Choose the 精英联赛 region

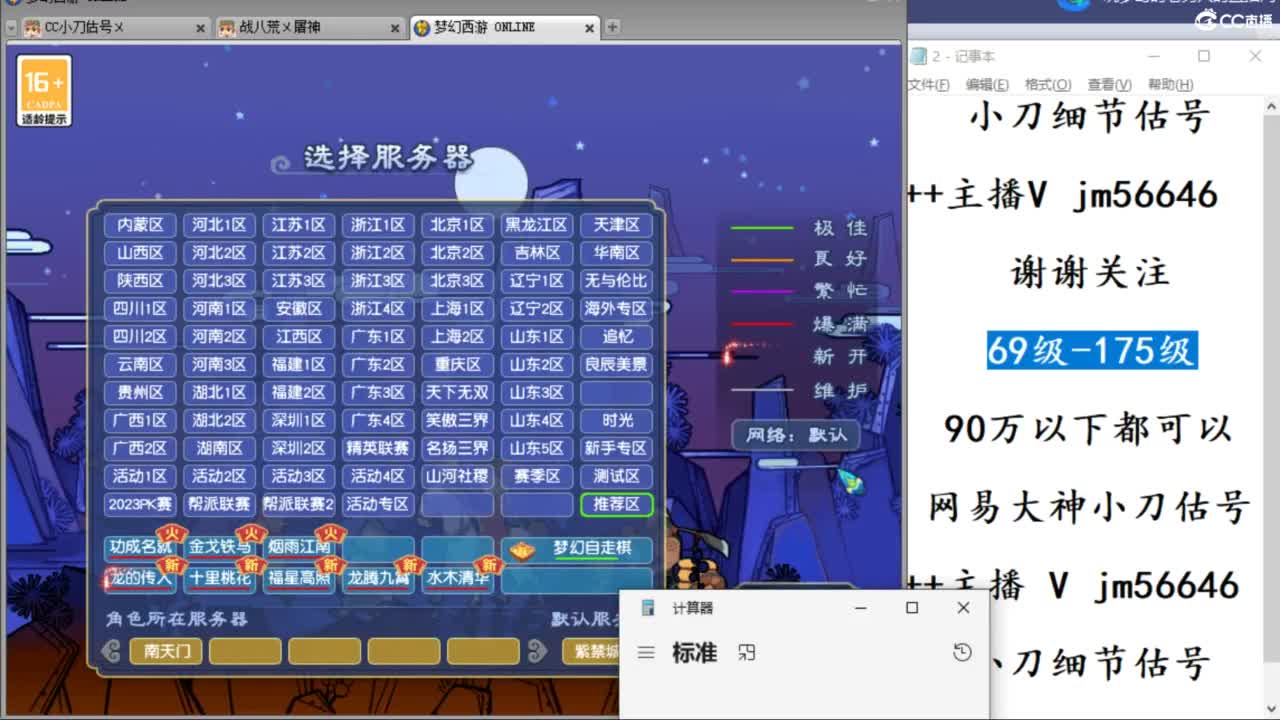point(378,448)
